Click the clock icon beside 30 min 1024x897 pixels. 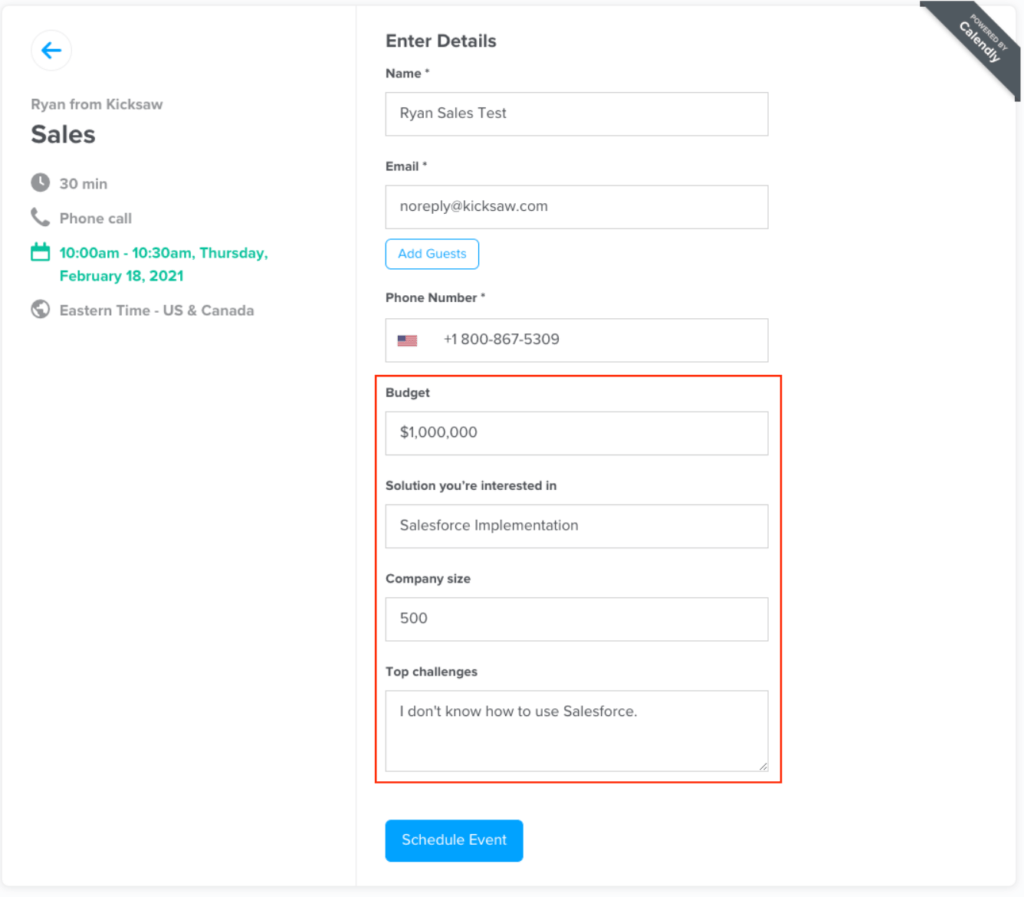40,183
